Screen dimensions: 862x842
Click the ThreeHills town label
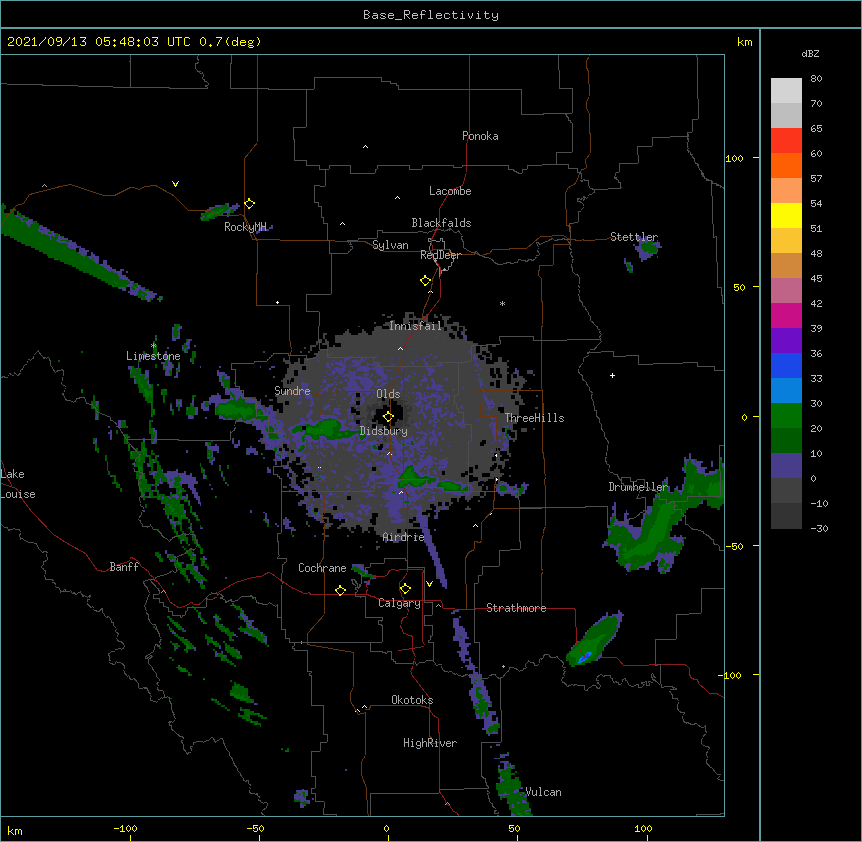534,418
